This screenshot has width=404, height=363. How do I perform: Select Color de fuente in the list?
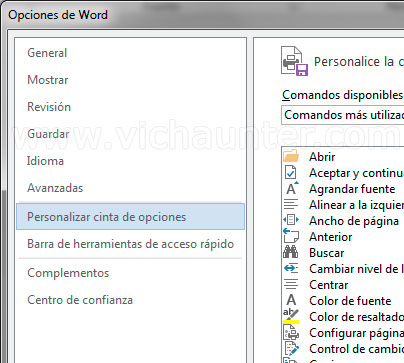(350, 301)
